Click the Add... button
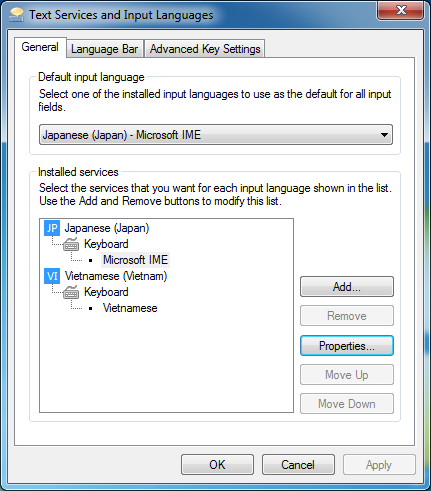 [347, 287]
